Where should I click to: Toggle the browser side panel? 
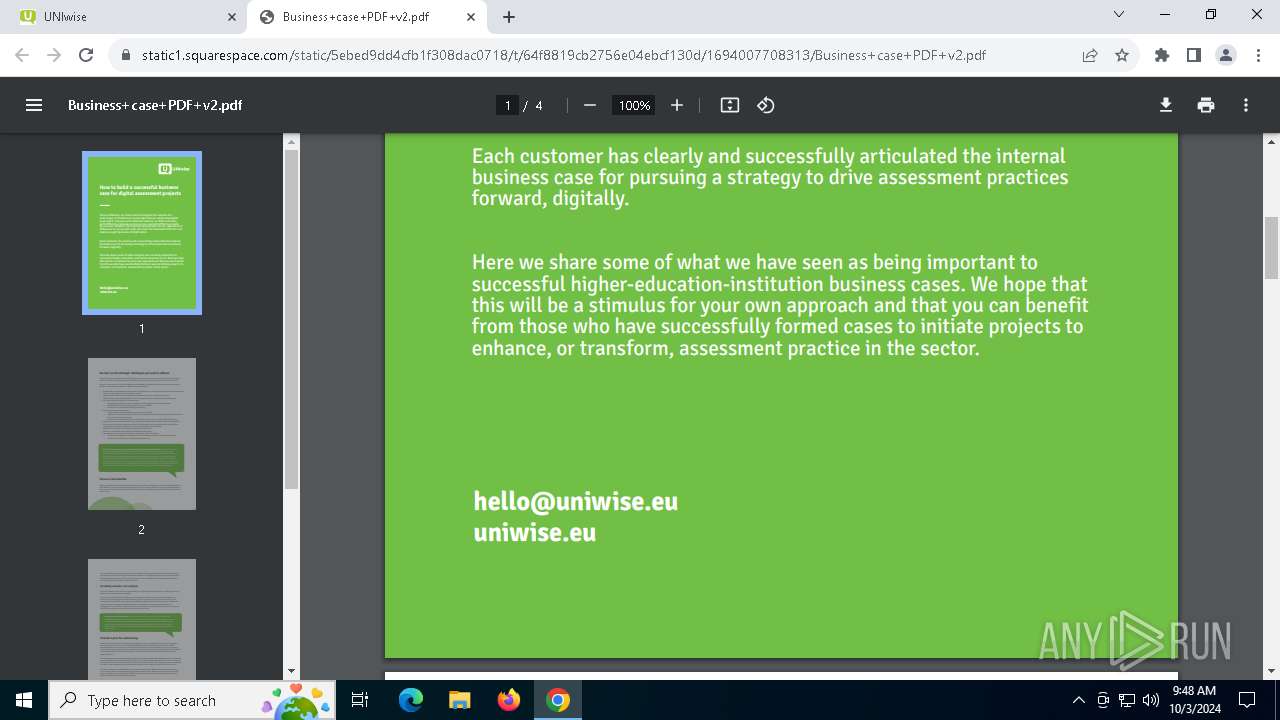[1194, 55]
